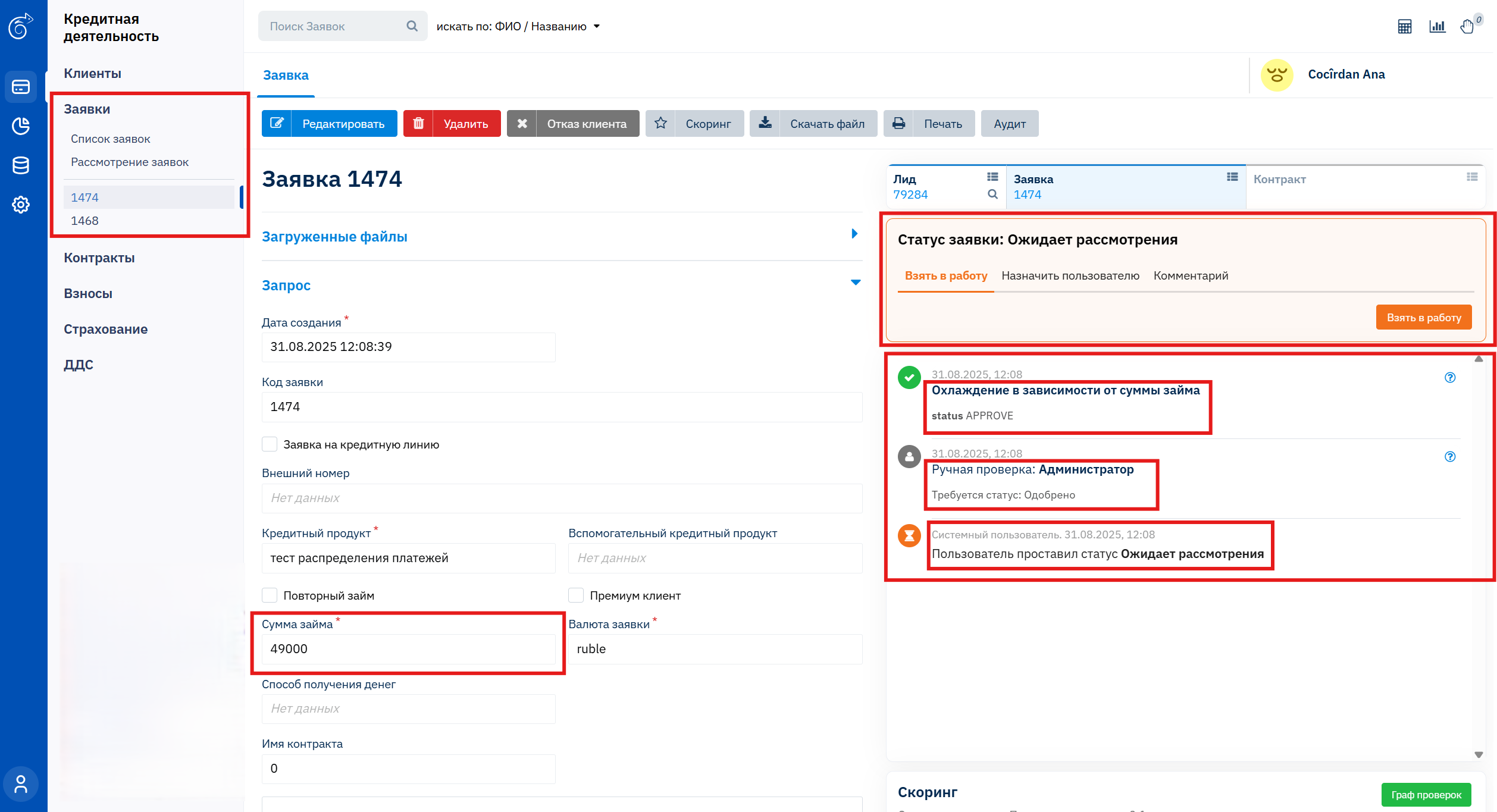Viewport: 1497px width, 812px height.
Task: Click the Кредитный продукт field
Action: click(409, 558)
